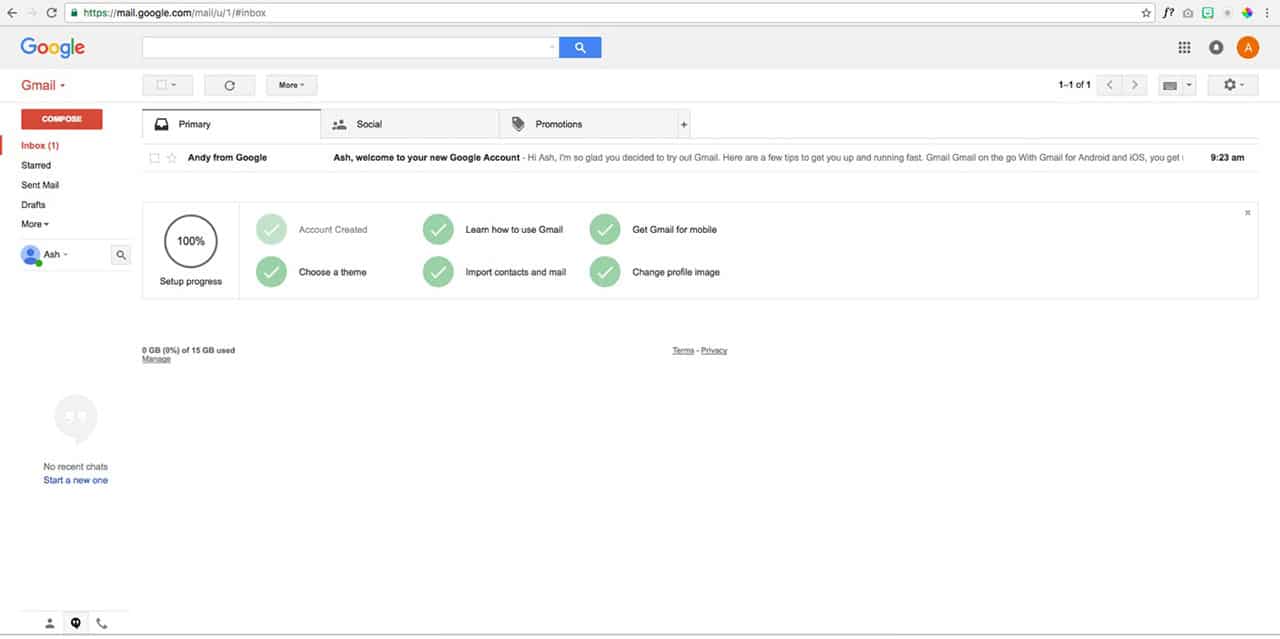1280x639 pixels.
Task: Open the Sent Mail label
Action: [x=40, y=185]
